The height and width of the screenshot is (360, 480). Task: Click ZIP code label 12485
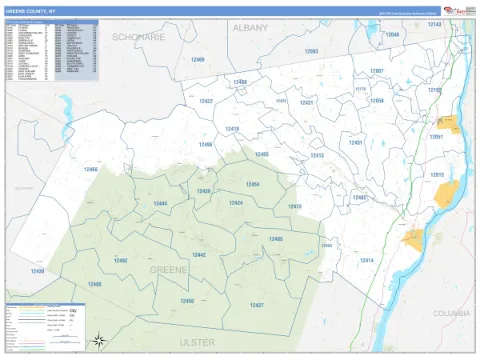pos(276,239)
